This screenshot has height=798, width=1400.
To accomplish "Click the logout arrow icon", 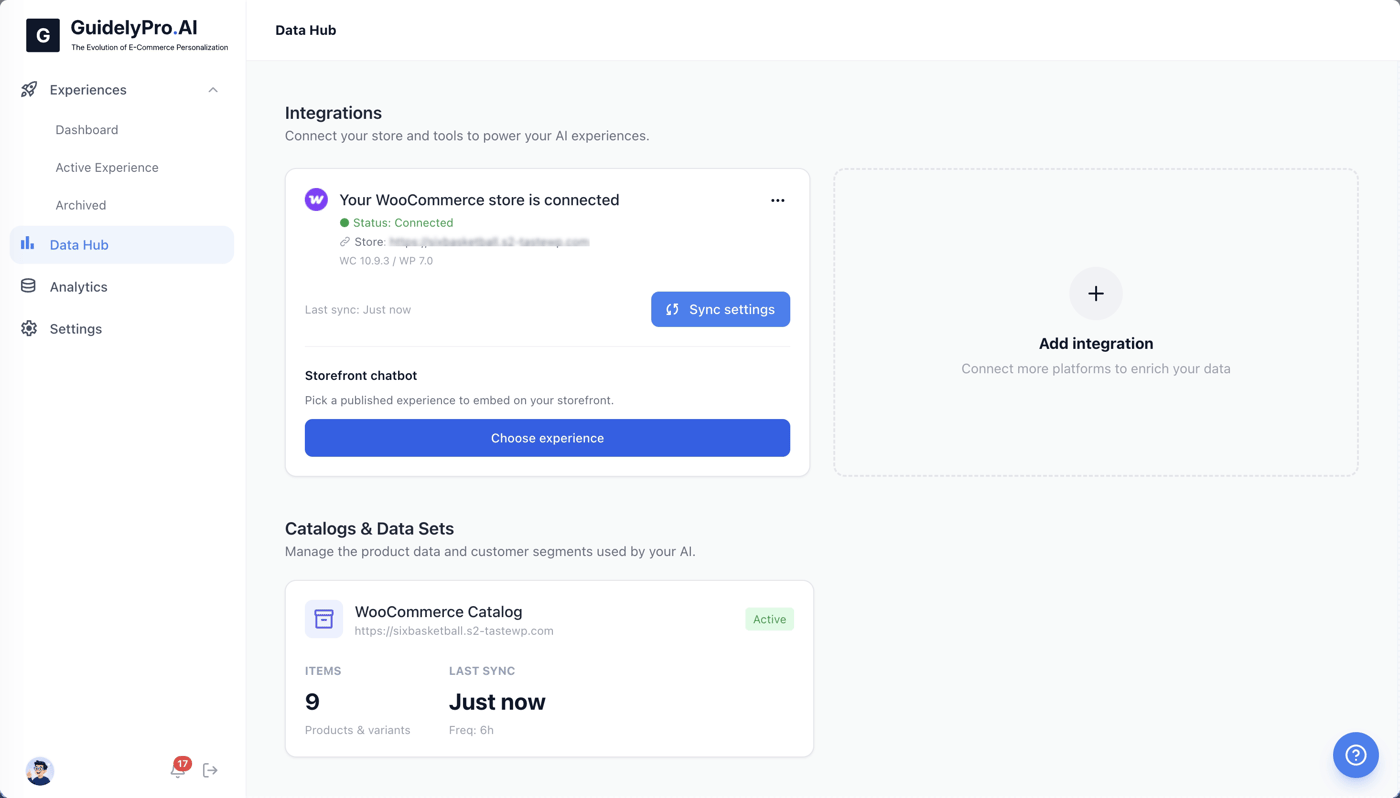I will click(x=210, y=770).
